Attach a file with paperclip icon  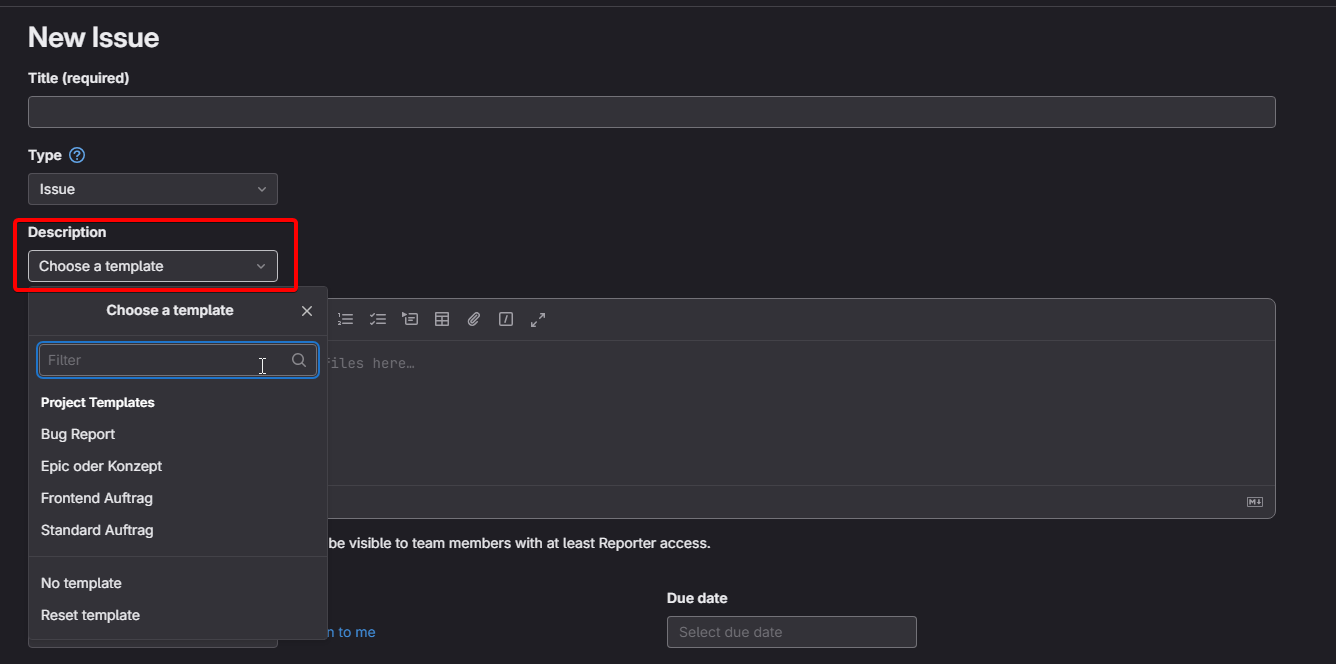(474, 319)
